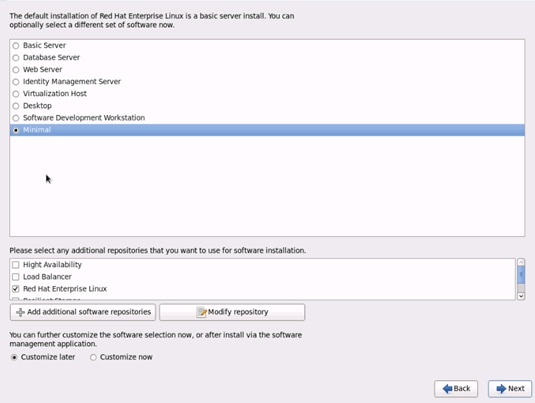This screenshot has width=535, height=403.
Task: Click the plus icon for adding repositories
Action: (20, 312)
